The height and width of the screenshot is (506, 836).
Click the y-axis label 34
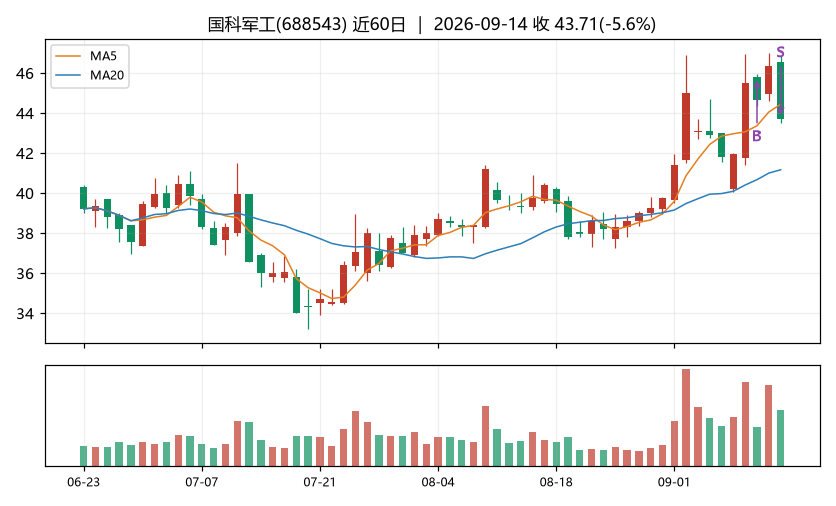(25, 314)
